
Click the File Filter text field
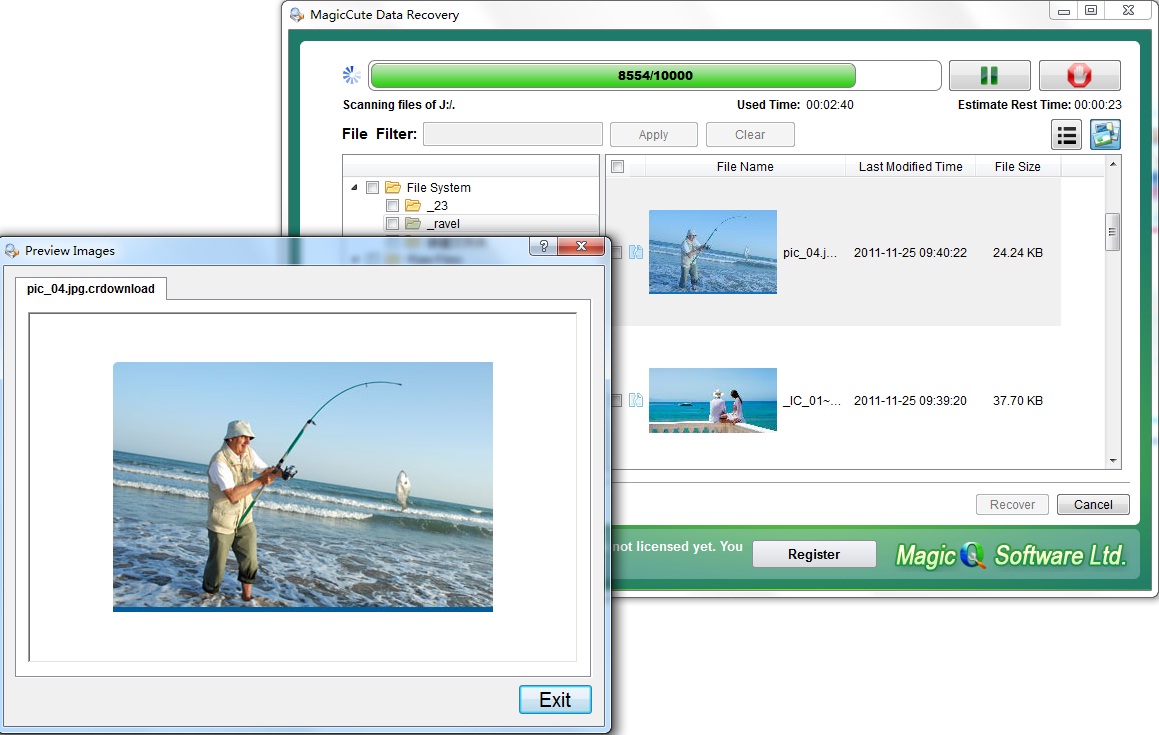coord(512,134)
